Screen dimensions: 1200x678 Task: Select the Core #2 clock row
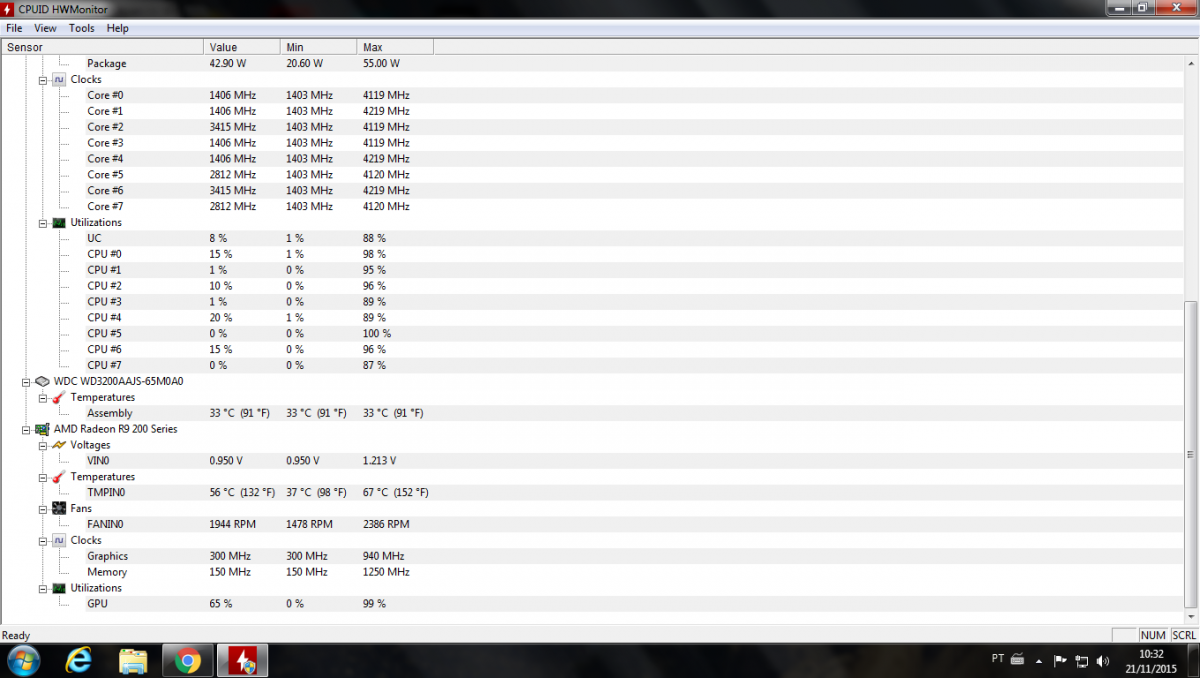591,127
